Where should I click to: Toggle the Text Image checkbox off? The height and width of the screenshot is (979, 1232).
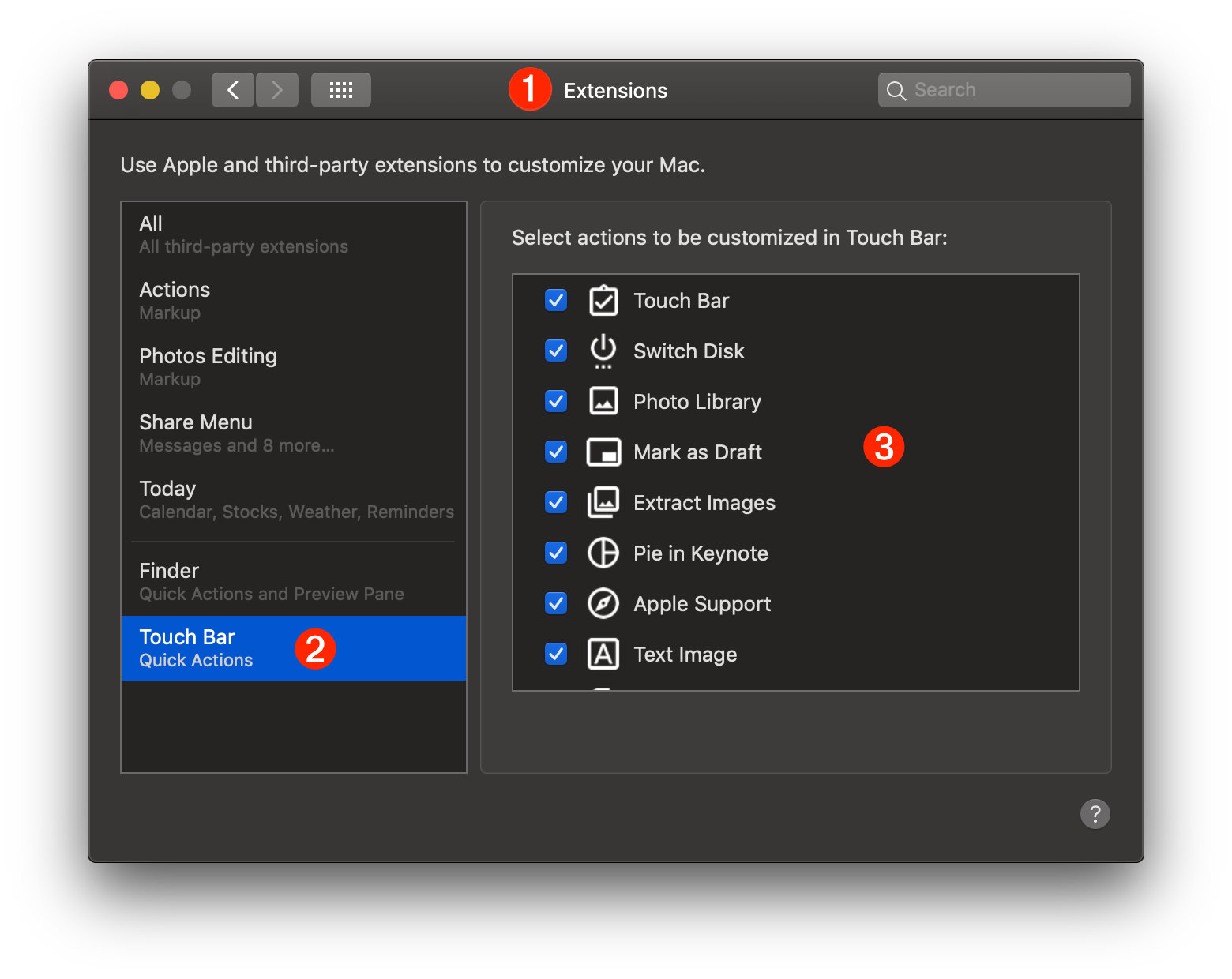555,654
